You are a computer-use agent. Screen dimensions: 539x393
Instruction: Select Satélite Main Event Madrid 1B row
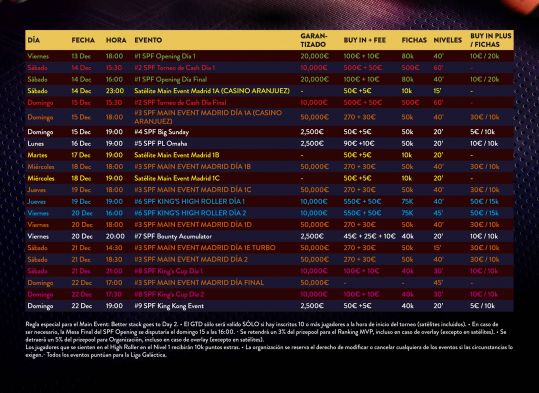[x=269, y=155]
